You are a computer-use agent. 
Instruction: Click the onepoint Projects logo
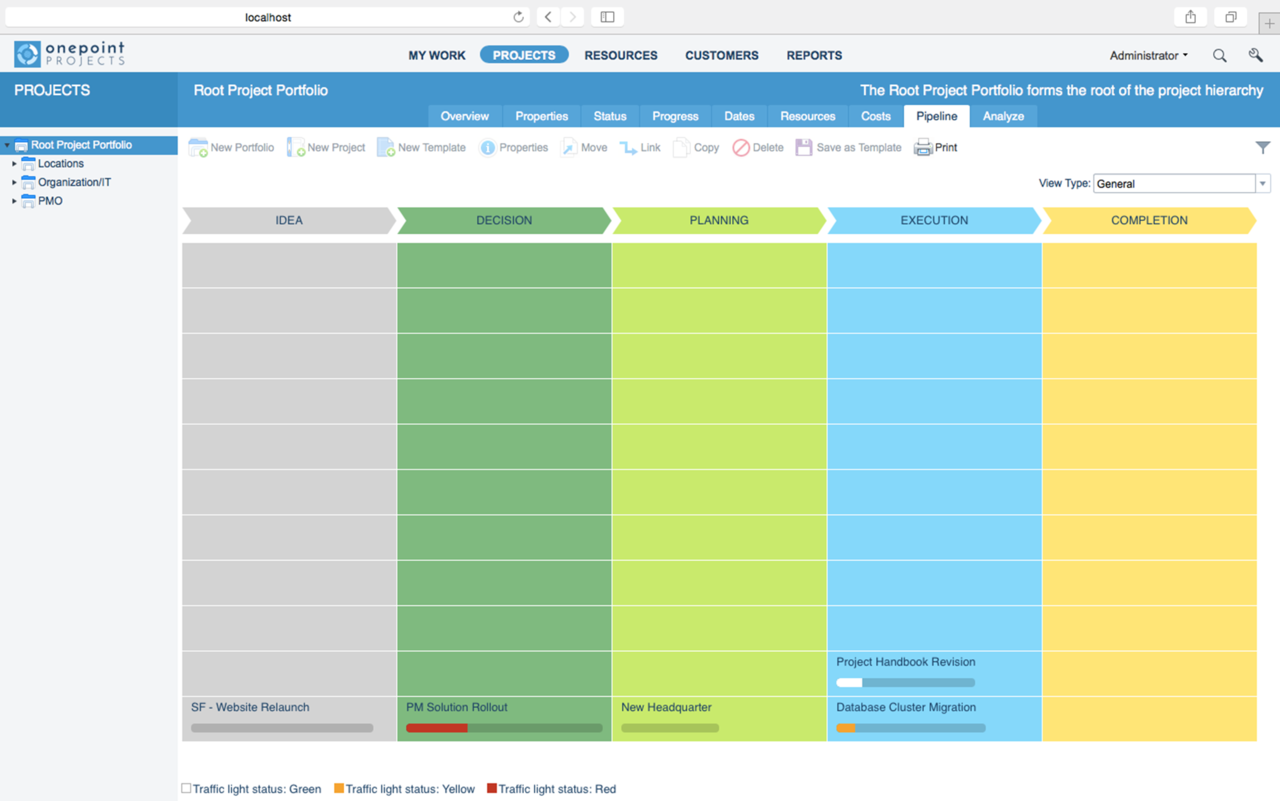pos(70,54)
